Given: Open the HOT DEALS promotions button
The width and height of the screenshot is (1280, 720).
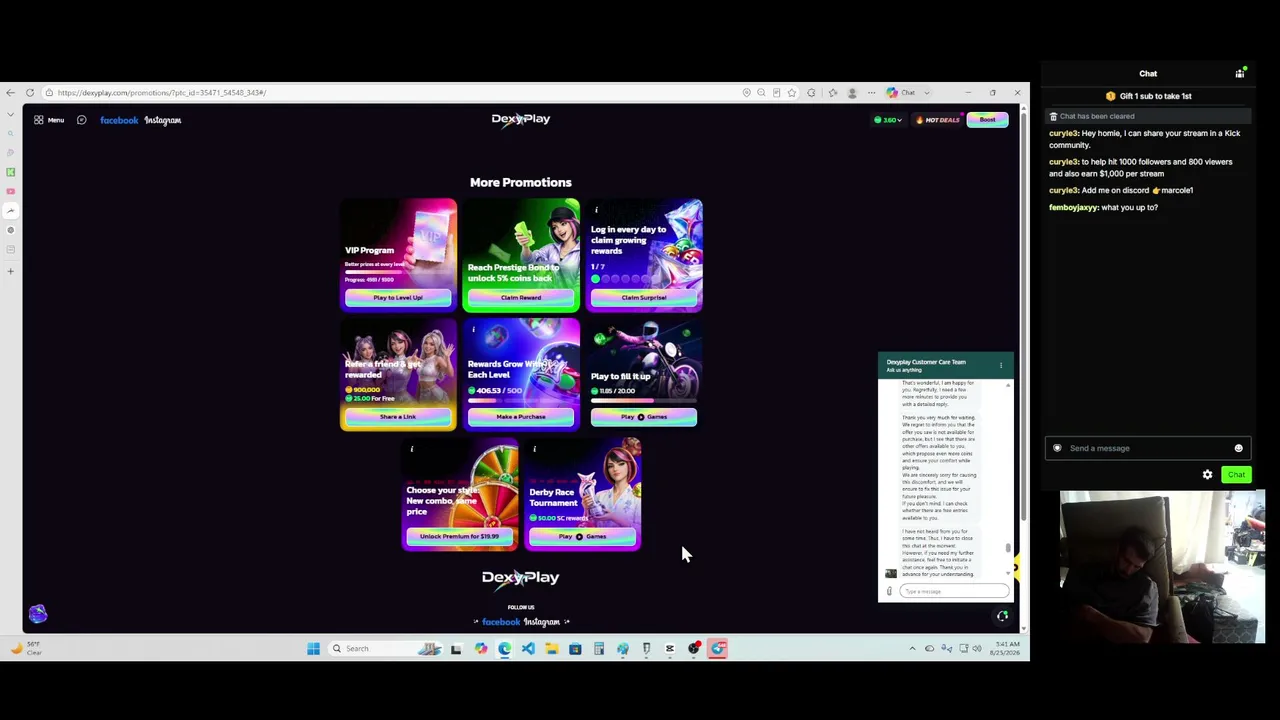Looking at the screenshot, I should pyautogui.click(x=938, y=120).
